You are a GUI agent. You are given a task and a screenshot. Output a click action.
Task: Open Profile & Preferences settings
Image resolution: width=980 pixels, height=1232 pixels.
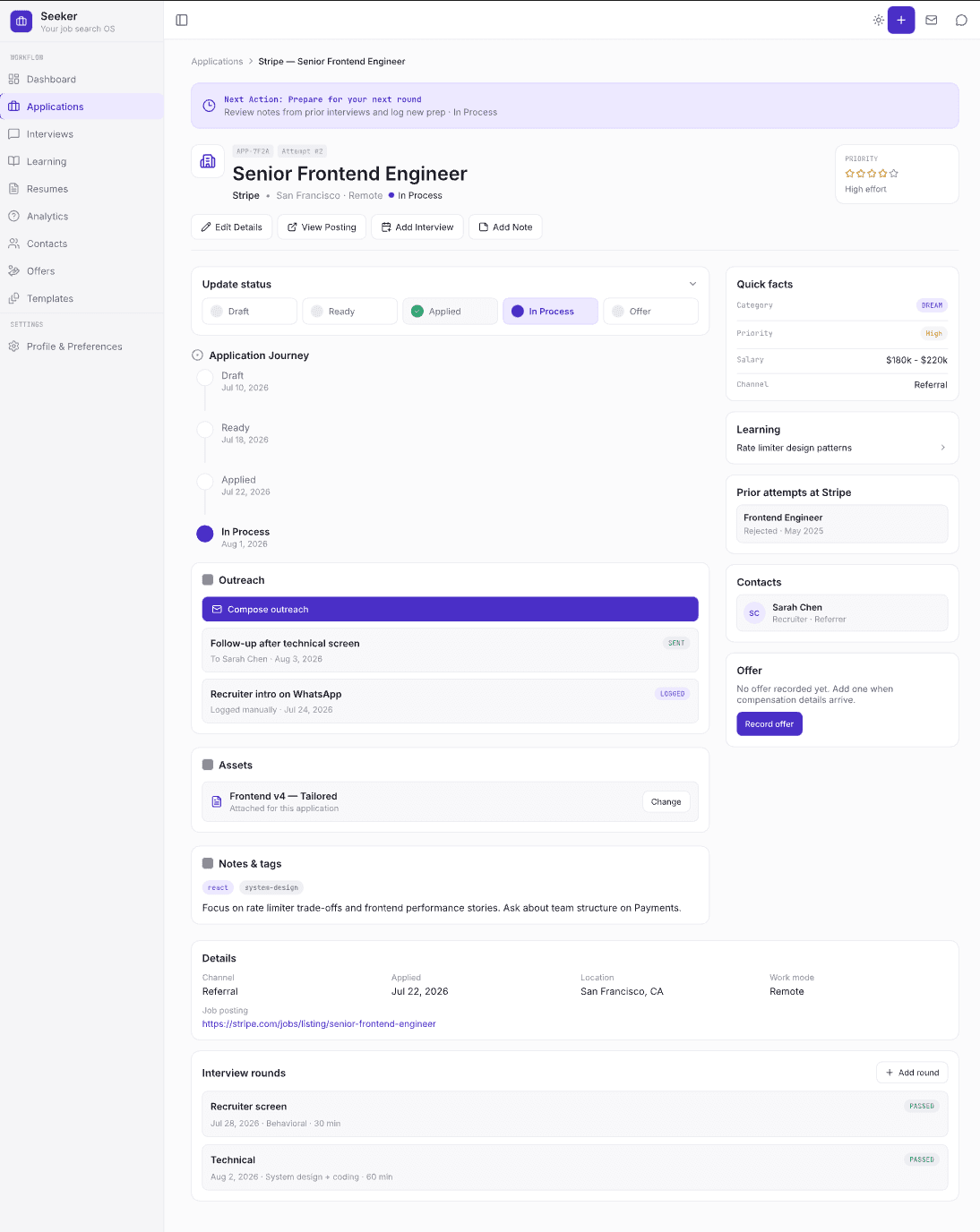coord(82,346)
